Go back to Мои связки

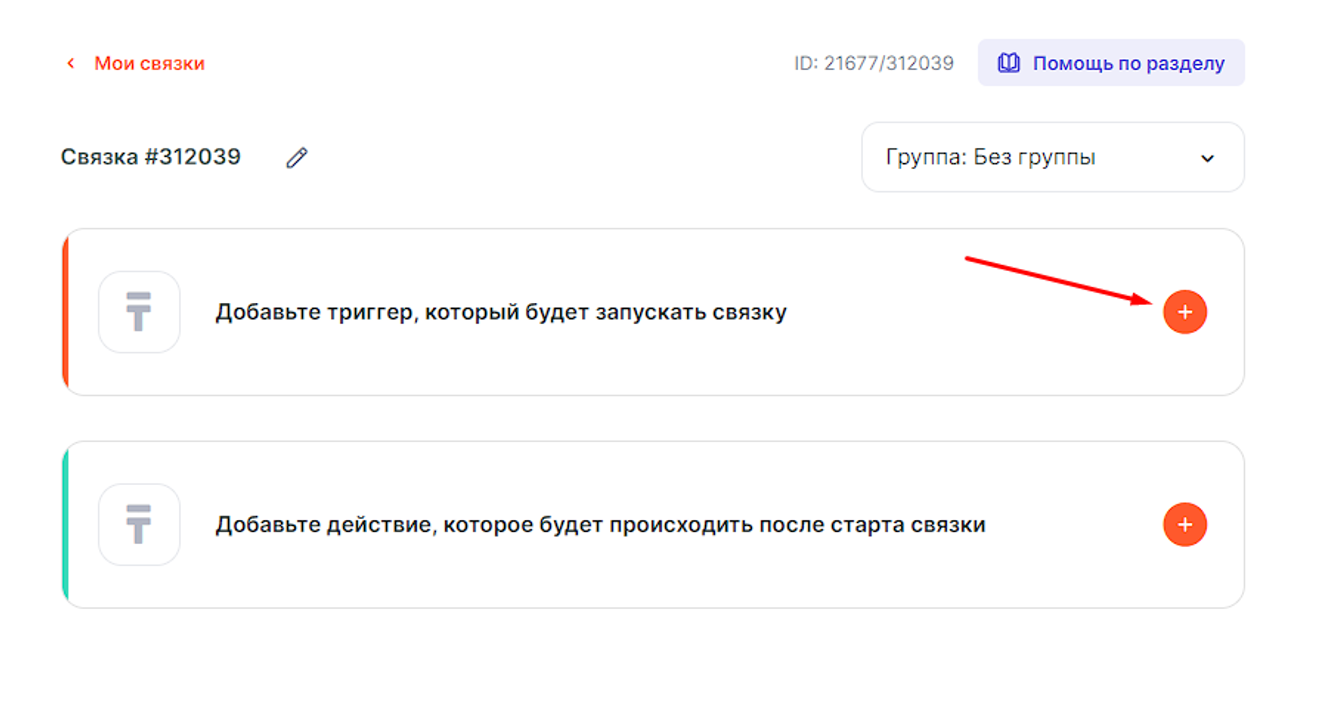point(149,64)
